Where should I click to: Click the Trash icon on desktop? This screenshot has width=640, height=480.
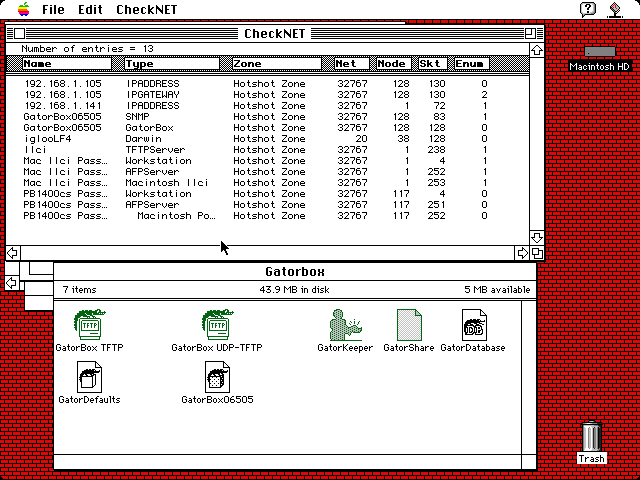point(591,436)
